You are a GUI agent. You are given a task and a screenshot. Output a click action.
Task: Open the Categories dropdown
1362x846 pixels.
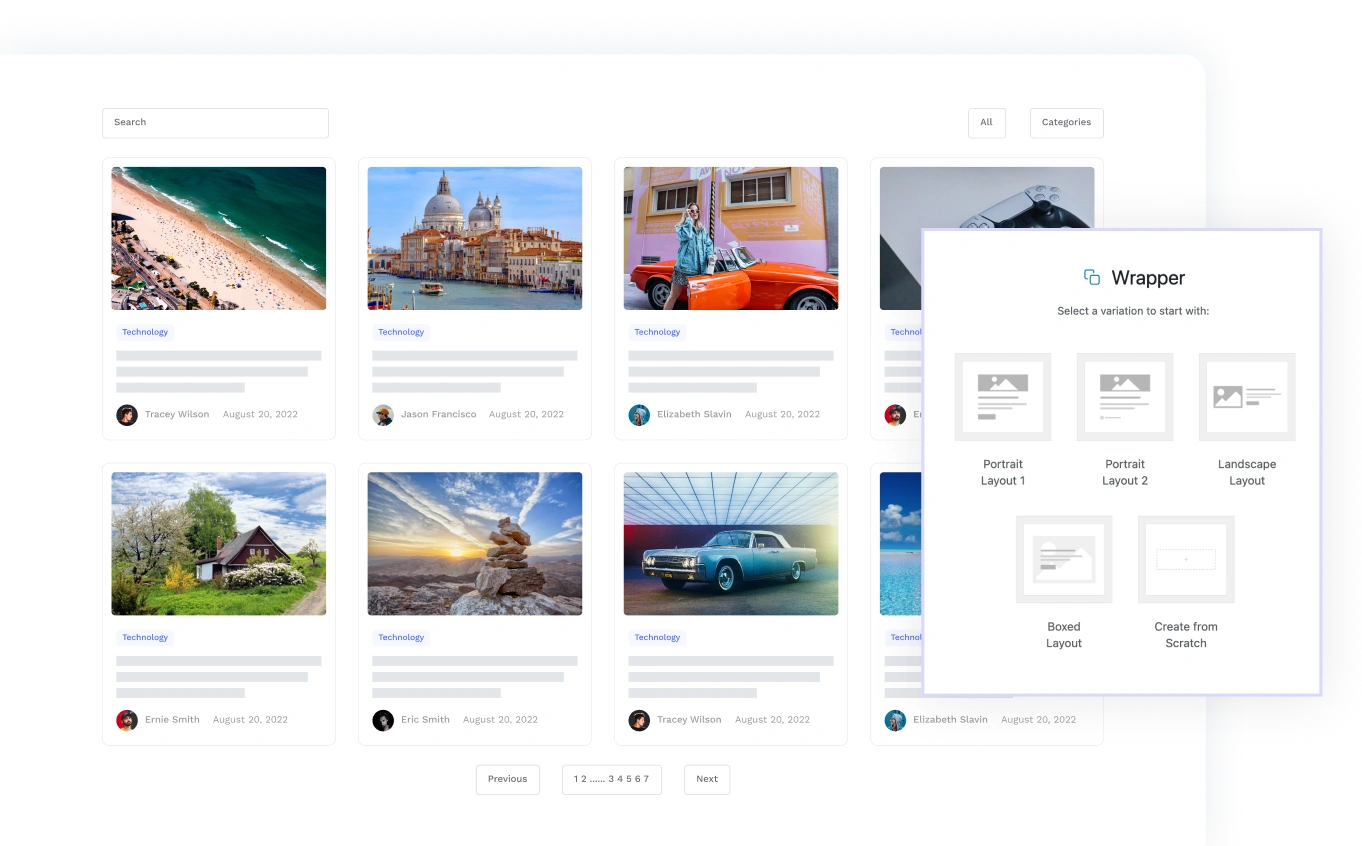point(1066,122)
